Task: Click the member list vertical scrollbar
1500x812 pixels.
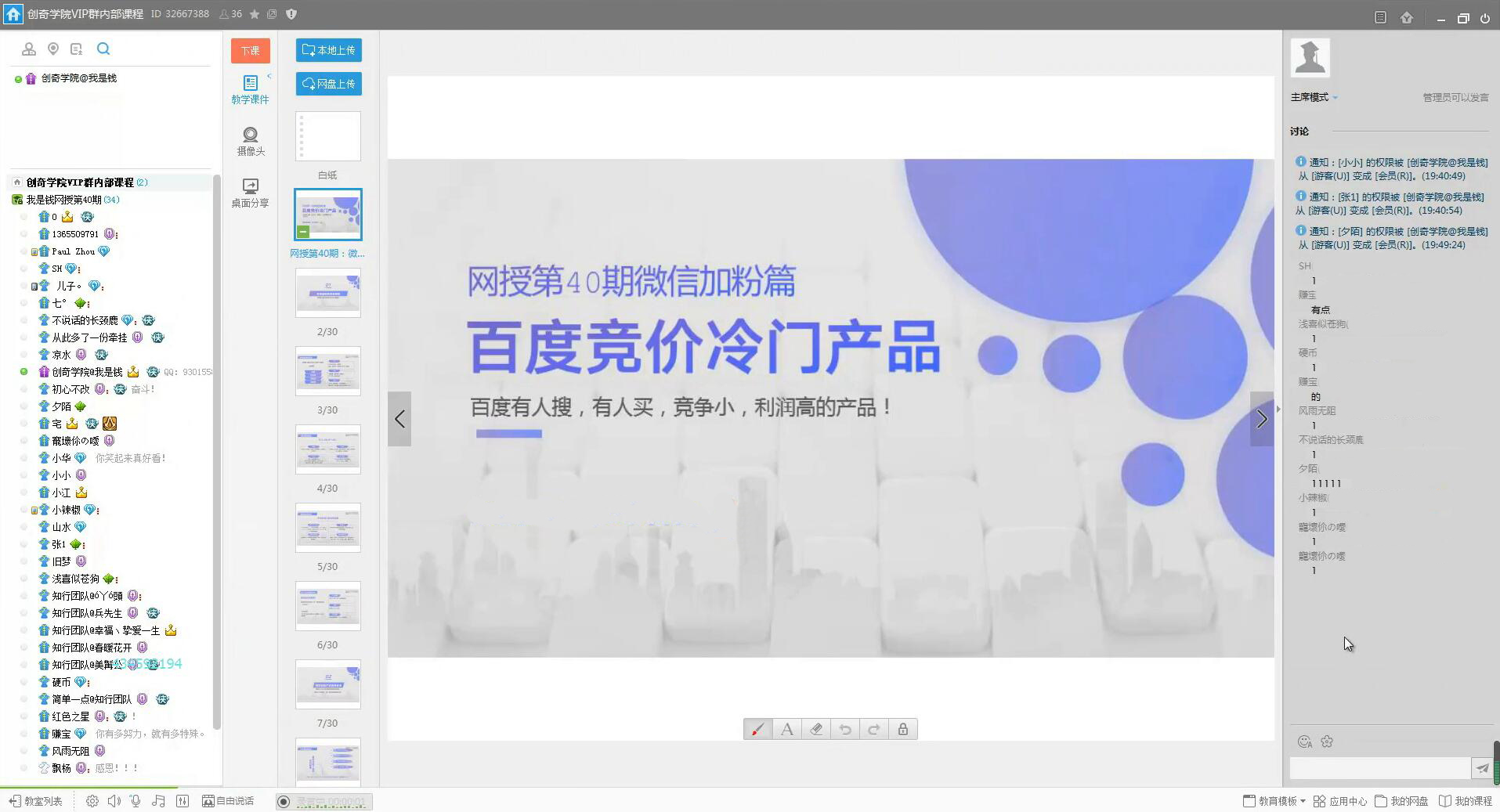Action: [217, 451]
